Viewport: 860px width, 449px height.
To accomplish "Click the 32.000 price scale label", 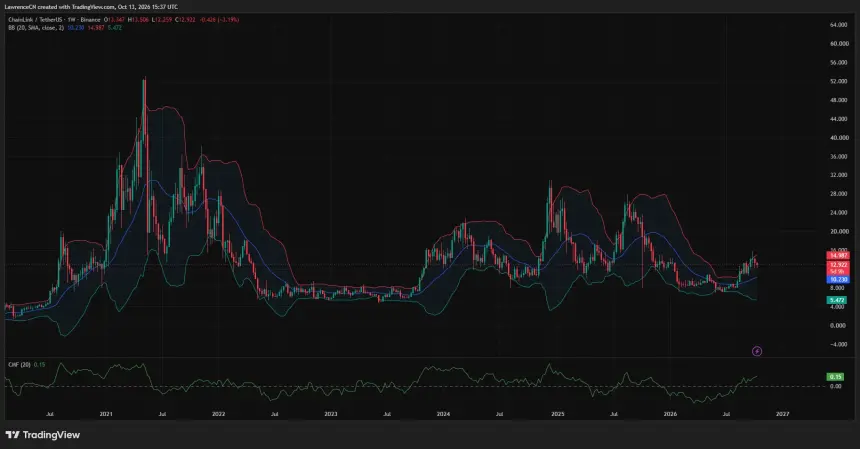I will click(839, 175).
